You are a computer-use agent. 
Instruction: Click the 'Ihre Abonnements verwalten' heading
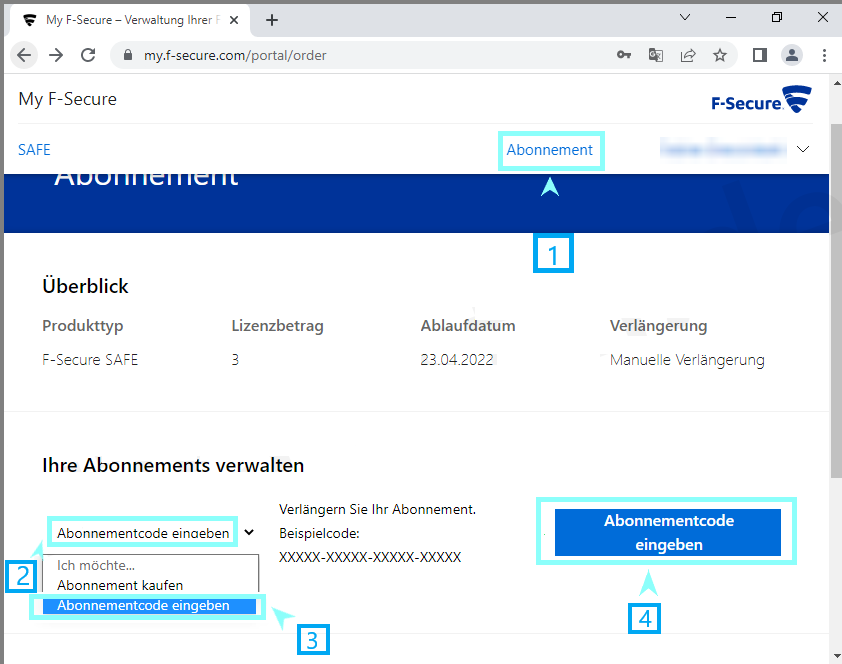[173, 465]
